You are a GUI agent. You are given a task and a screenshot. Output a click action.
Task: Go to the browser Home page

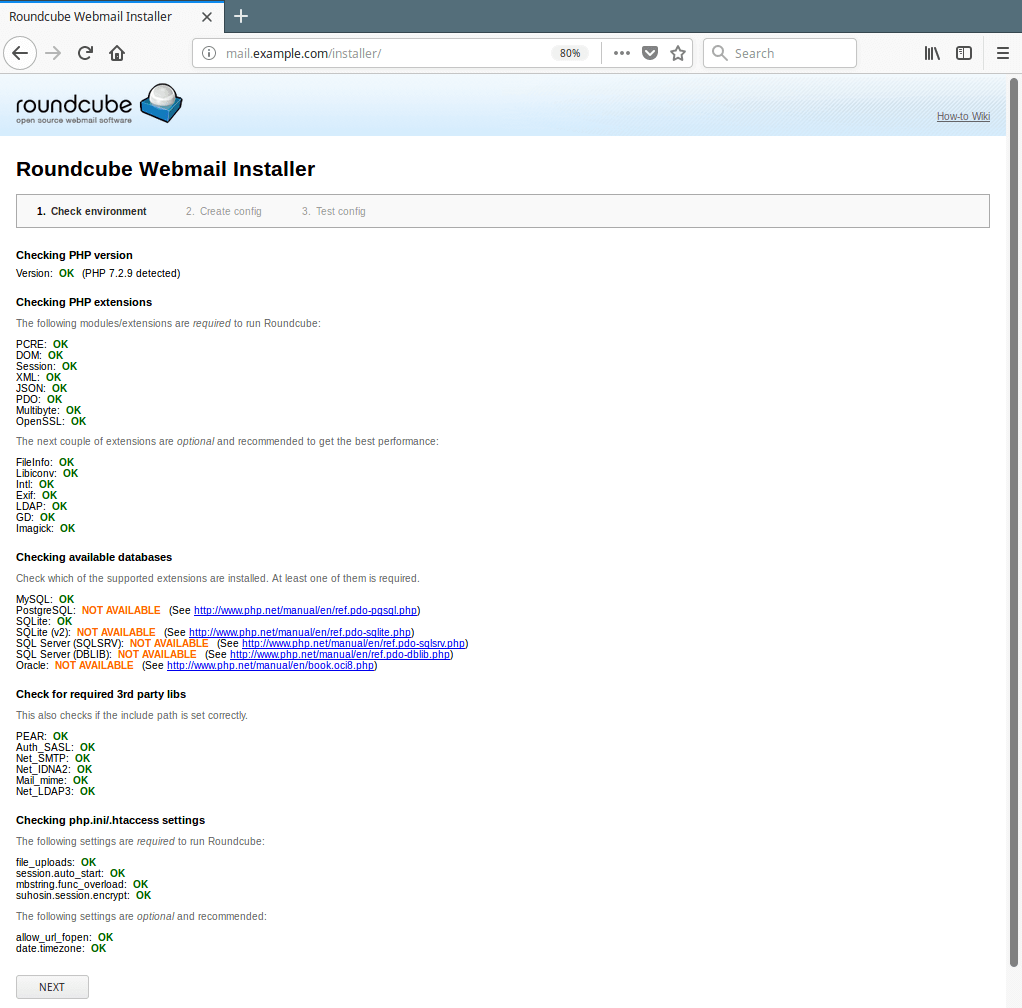(117, 53)
